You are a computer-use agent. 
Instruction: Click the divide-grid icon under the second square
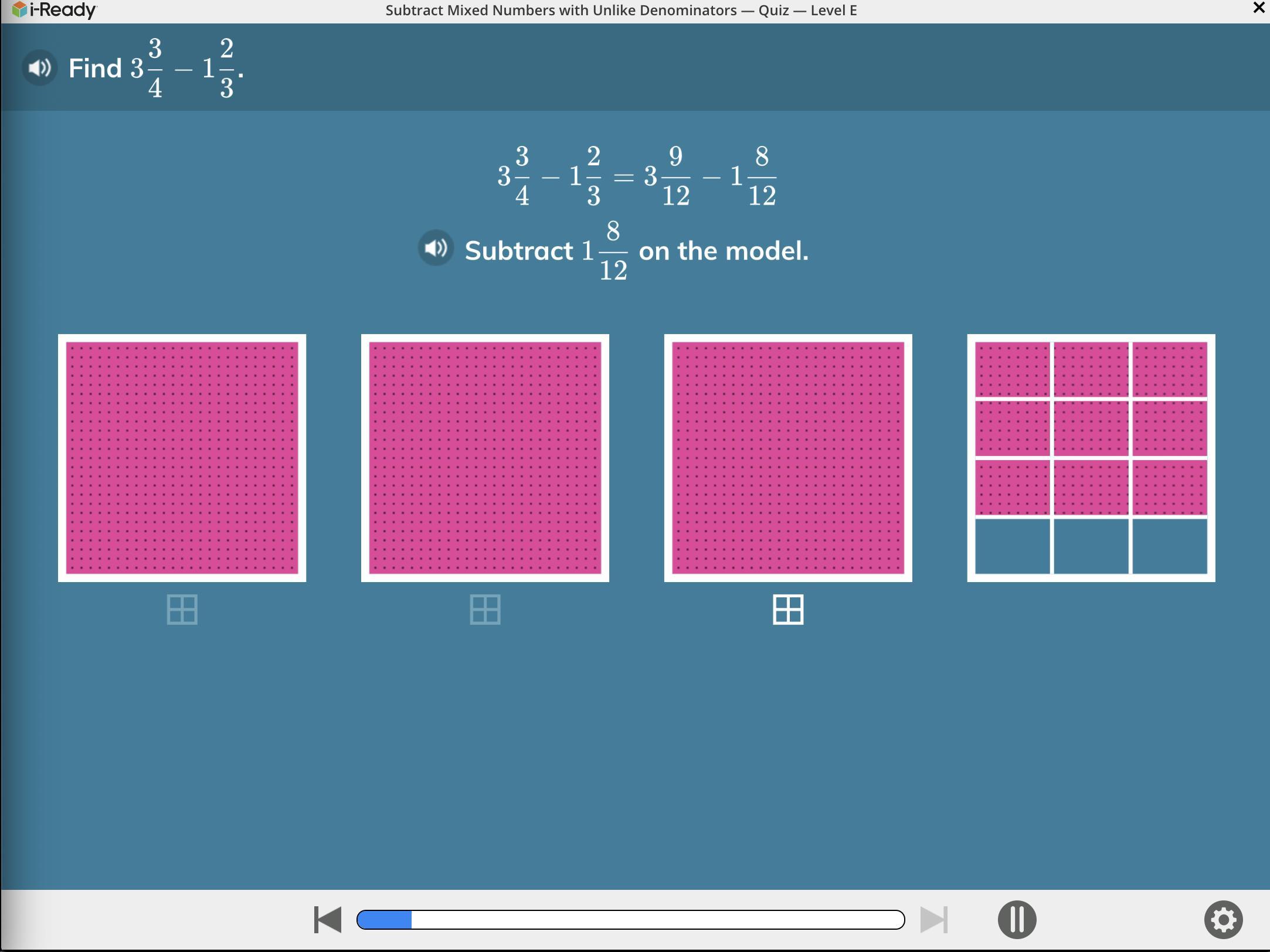485,610
